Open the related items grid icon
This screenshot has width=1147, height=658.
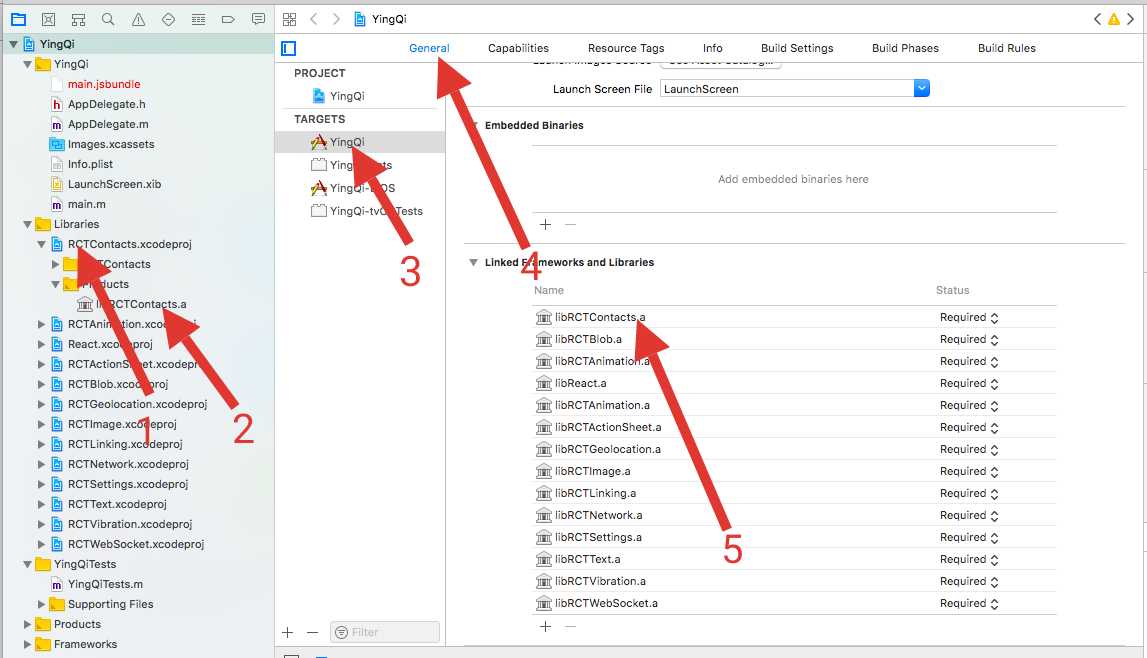(x=290, y=20)
